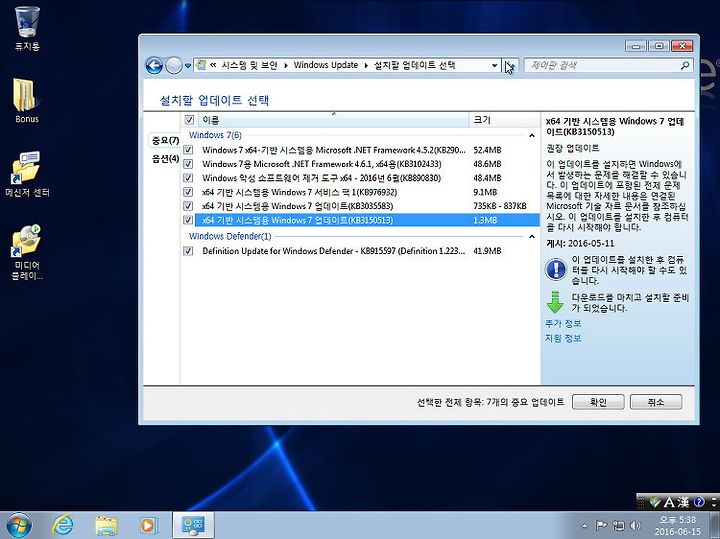Launch Internet Explorer from taskbar
Image resolution: width=720 pixels, height=539 pixels.
pos(63,525)
